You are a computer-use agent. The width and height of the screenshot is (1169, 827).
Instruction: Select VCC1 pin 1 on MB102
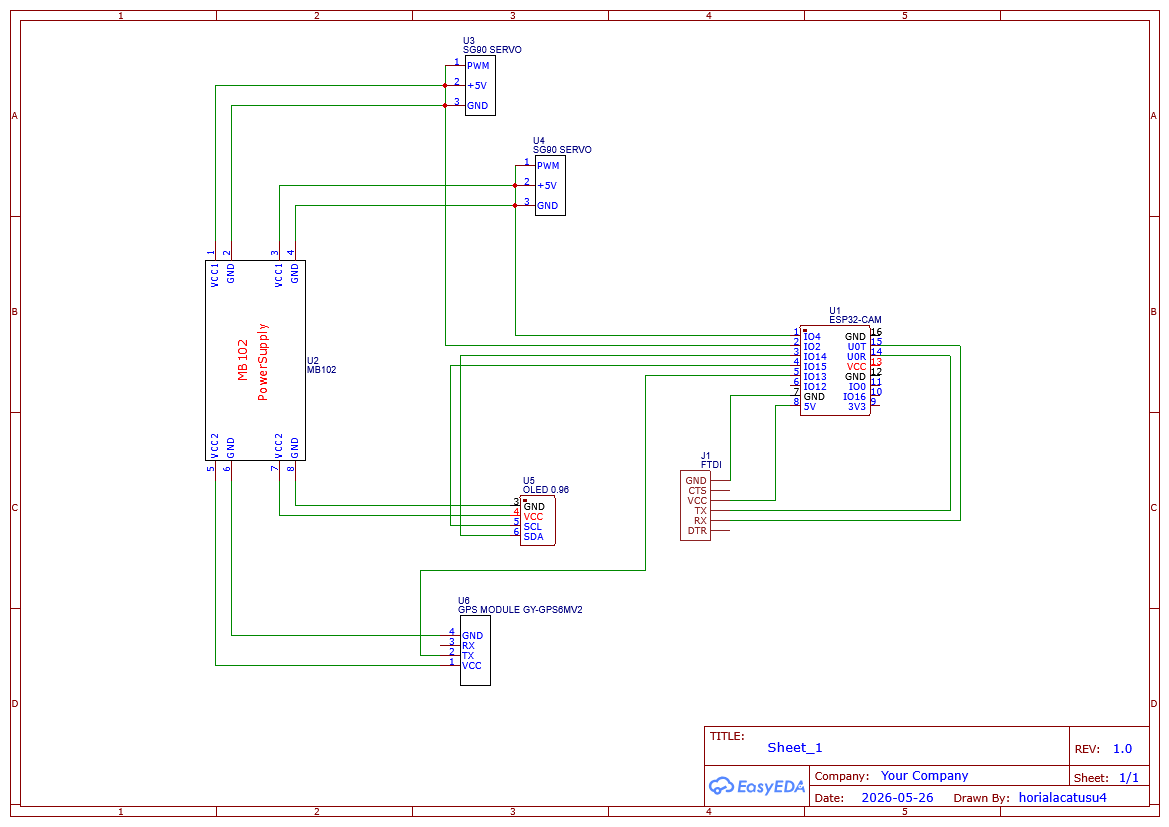(x=215, y=274)
